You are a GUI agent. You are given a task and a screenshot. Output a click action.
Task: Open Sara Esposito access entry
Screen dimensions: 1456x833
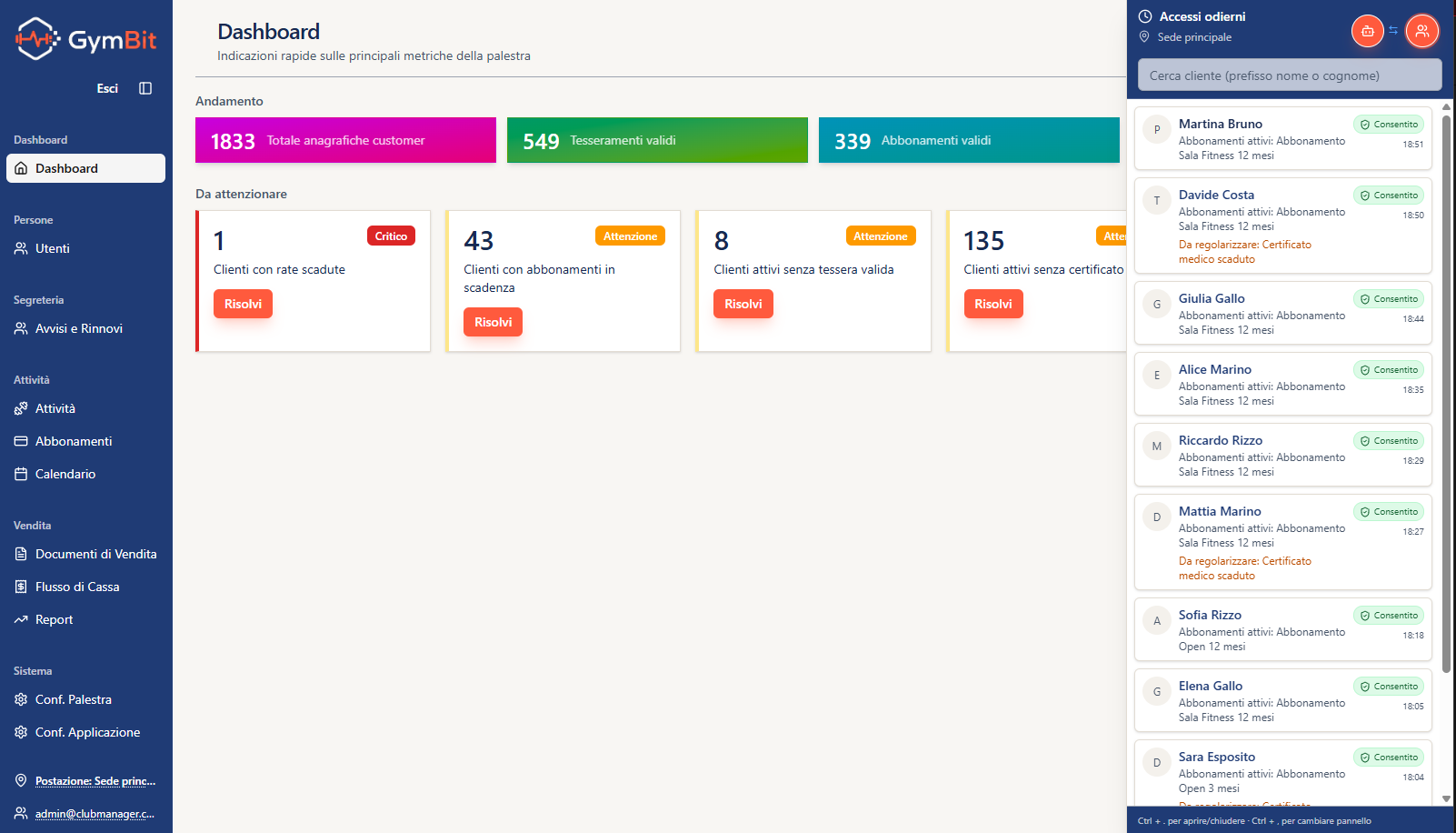(x=1283, y=773)
